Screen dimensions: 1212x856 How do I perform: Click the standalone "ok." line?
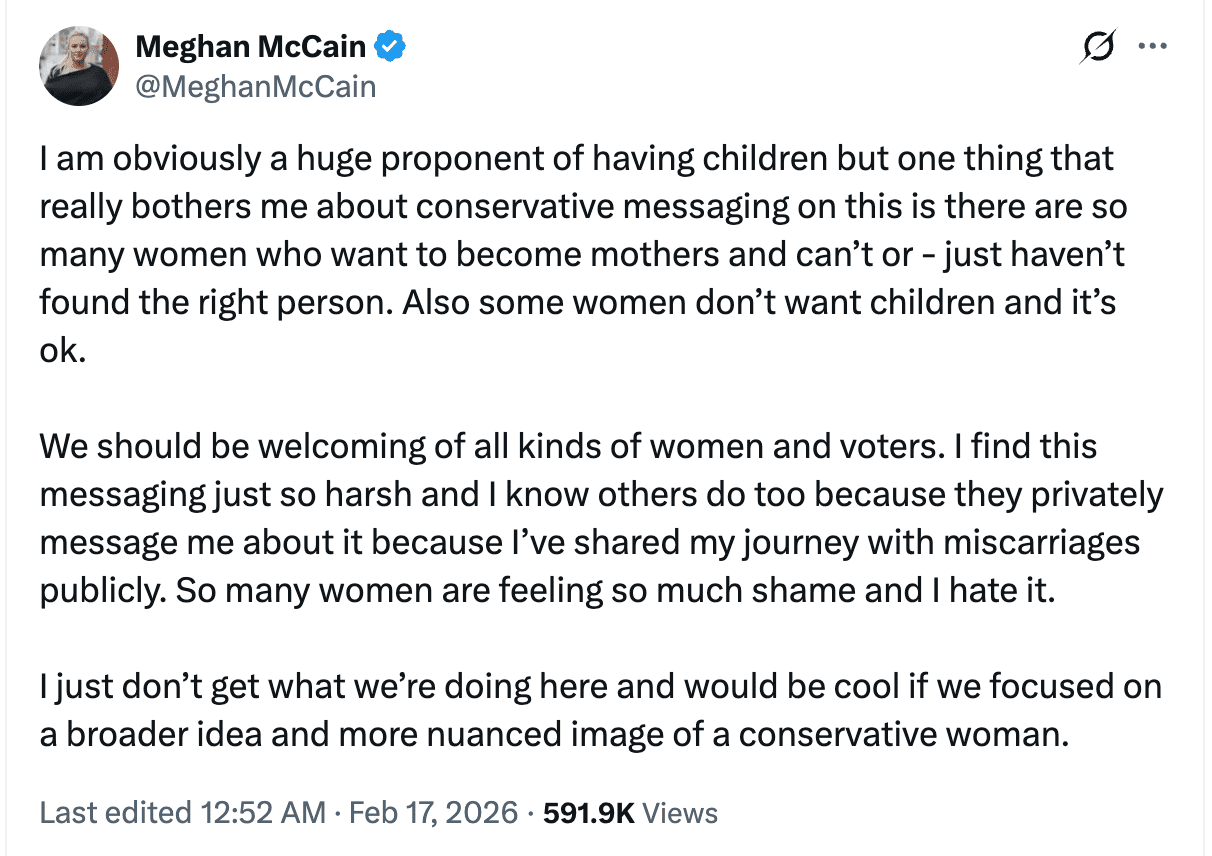click(59, 352)
